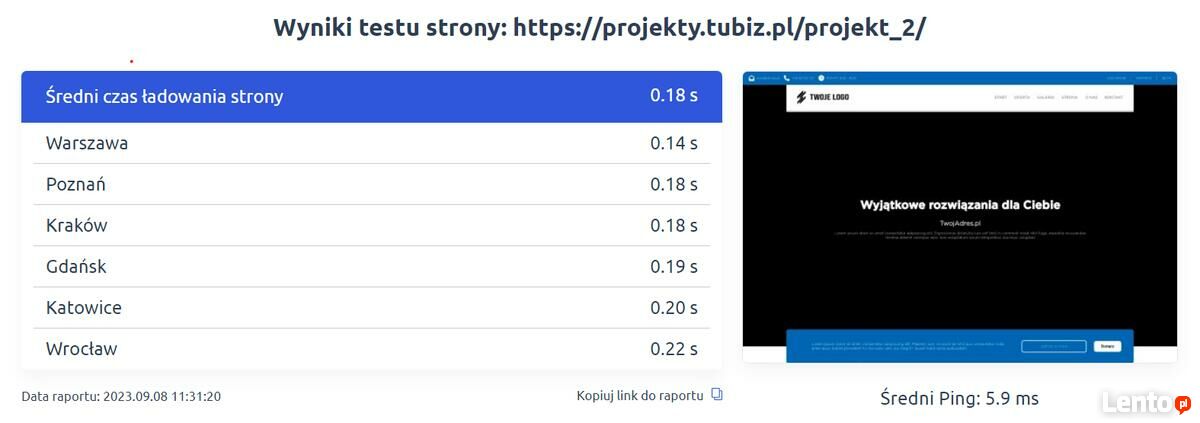This screenshot has height=423, width=1200.
Task: Select the Wrocław result row
Action: click(371, 349)
